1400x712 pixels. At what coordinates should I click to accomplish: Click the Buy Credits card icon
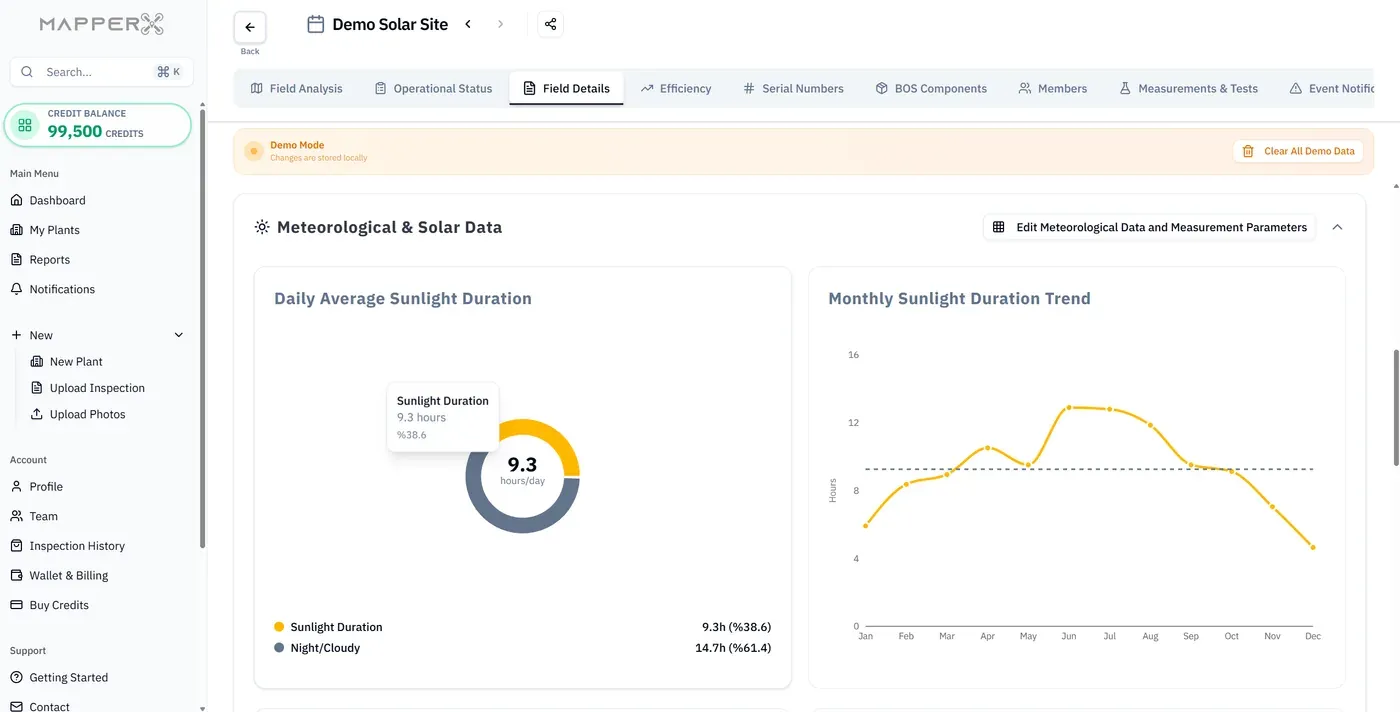(x=16, y=605)
